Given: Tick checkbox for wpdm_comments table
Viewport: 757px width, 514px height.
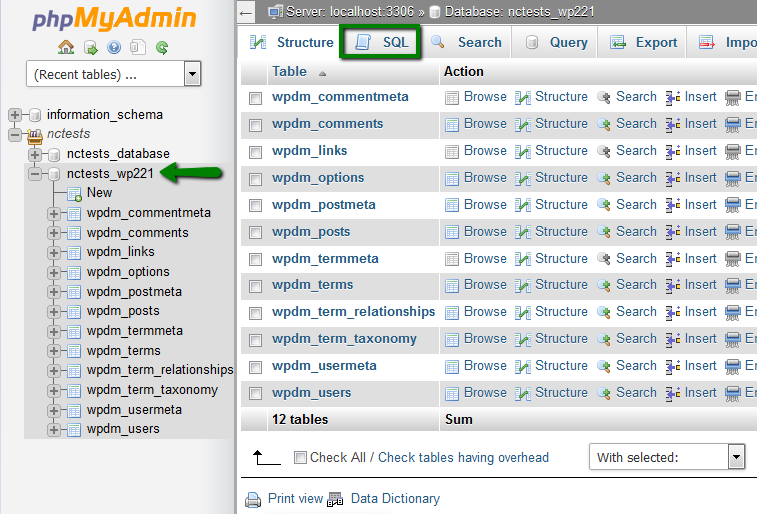Looking at the screenshot, I should coord(255,125).
